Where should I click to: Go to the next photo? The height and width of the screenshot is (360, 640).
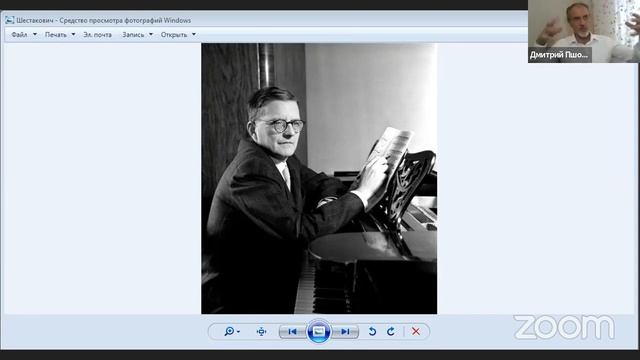pyautogui.click(x=345, y=331)
